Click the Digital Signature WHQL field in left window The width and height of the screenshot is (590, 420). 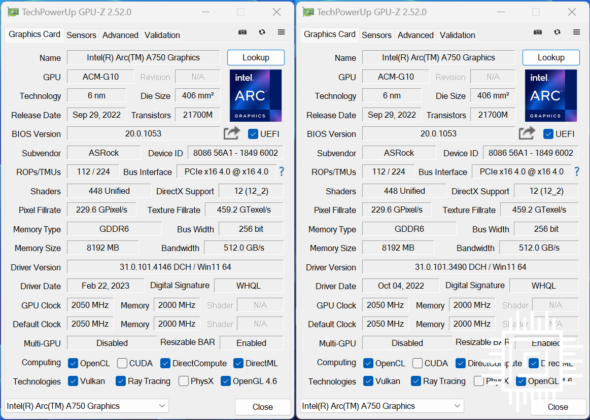249,286
